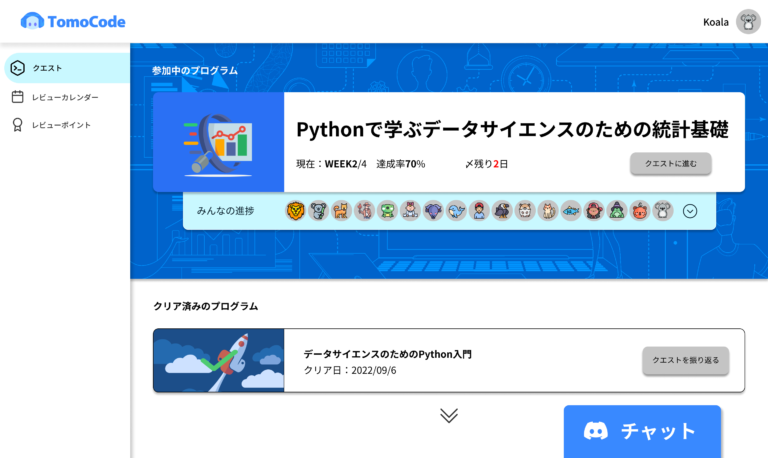768x458 pixels.
Task: Click the レビューカレンダー calendar icon
Action: (x=18, y=96)
